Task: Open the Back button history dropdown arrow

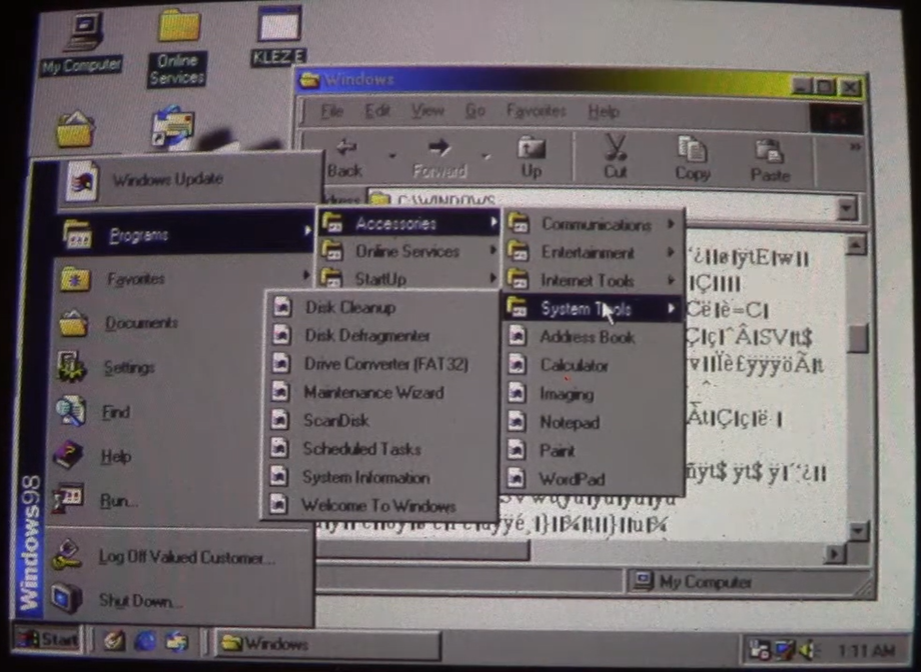Action: (x=392, y=157)
